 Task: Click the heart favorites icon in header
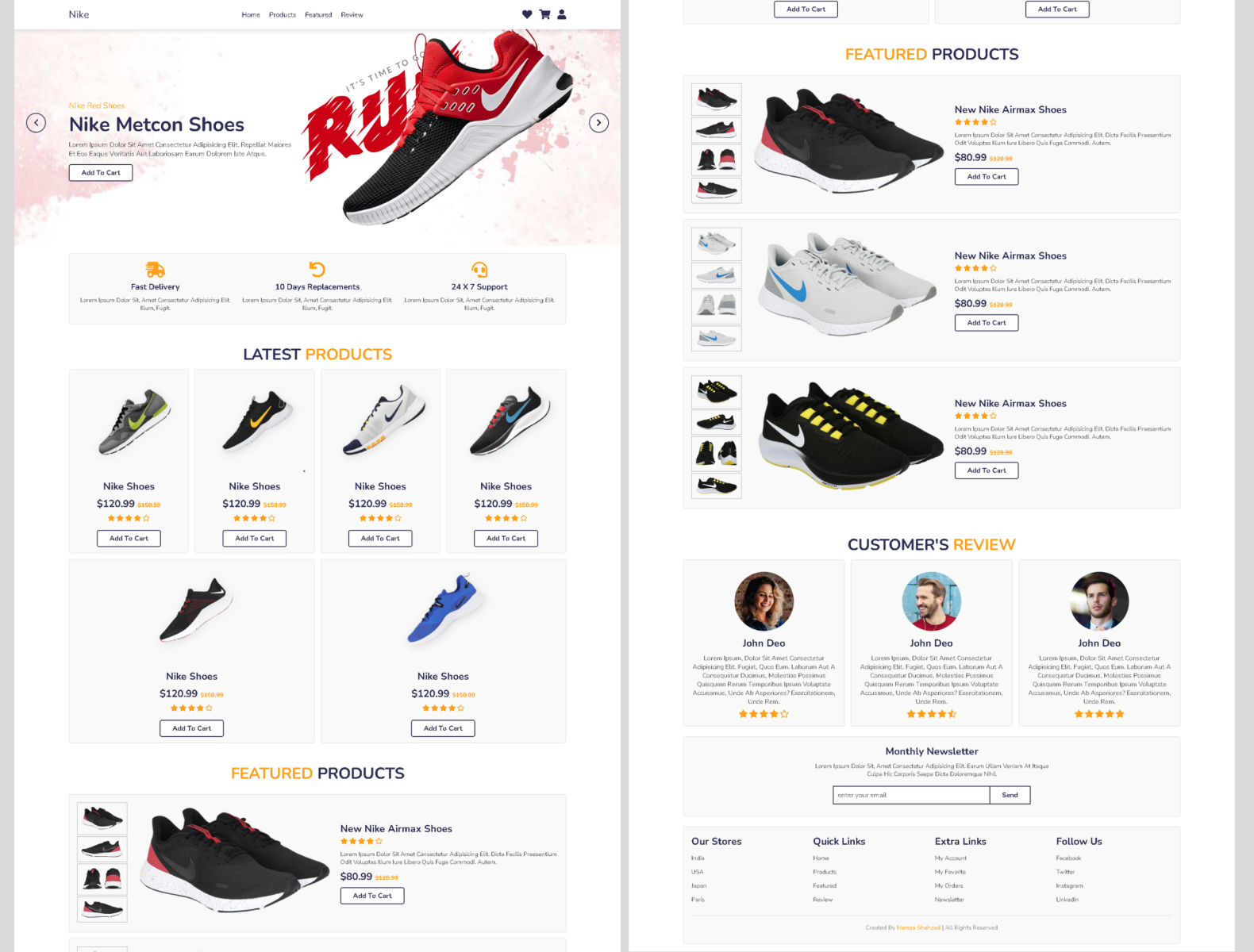[527, 14]
